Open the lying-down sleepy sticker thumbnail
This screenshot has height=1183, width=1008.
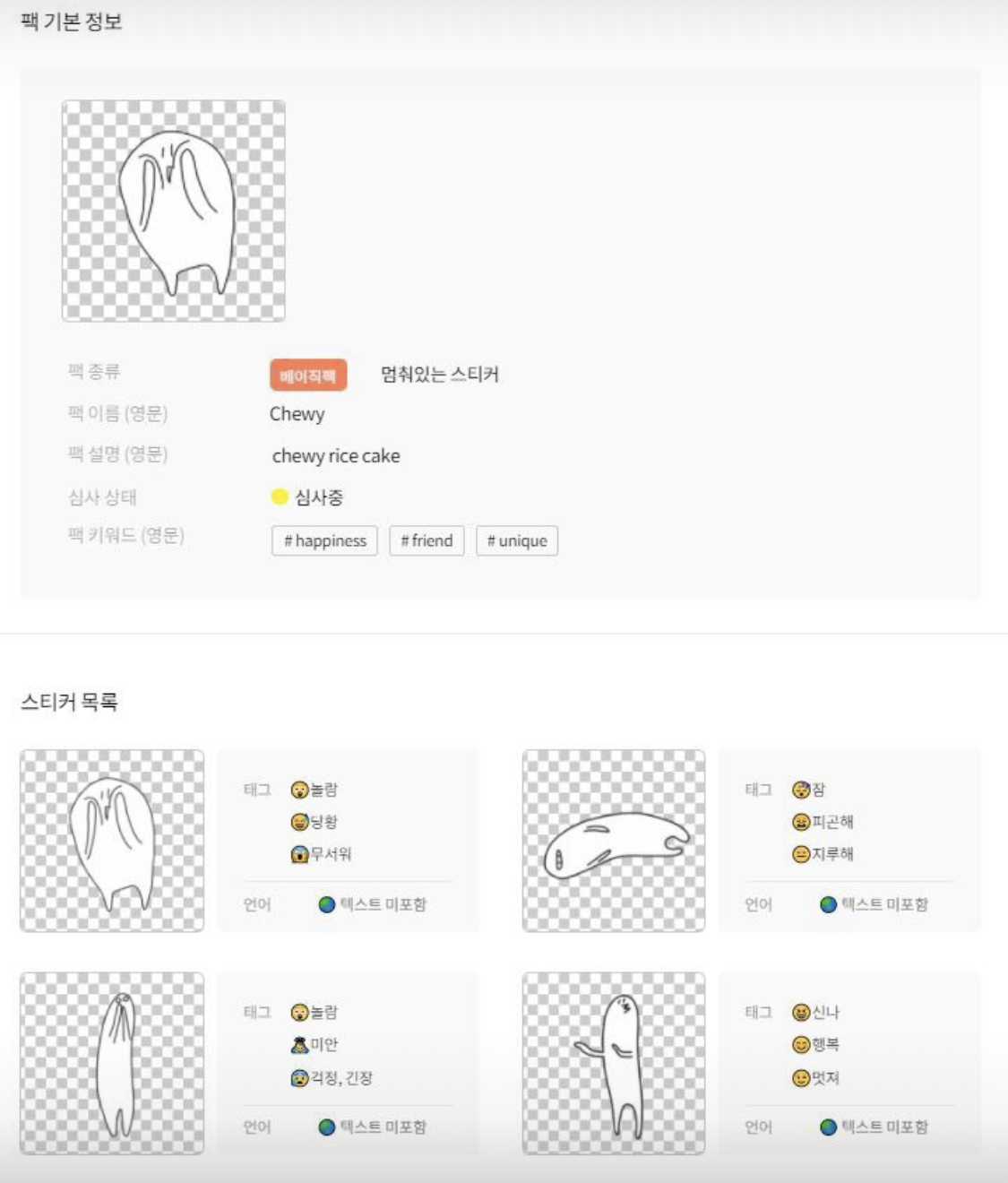click(x=614, y=841)
